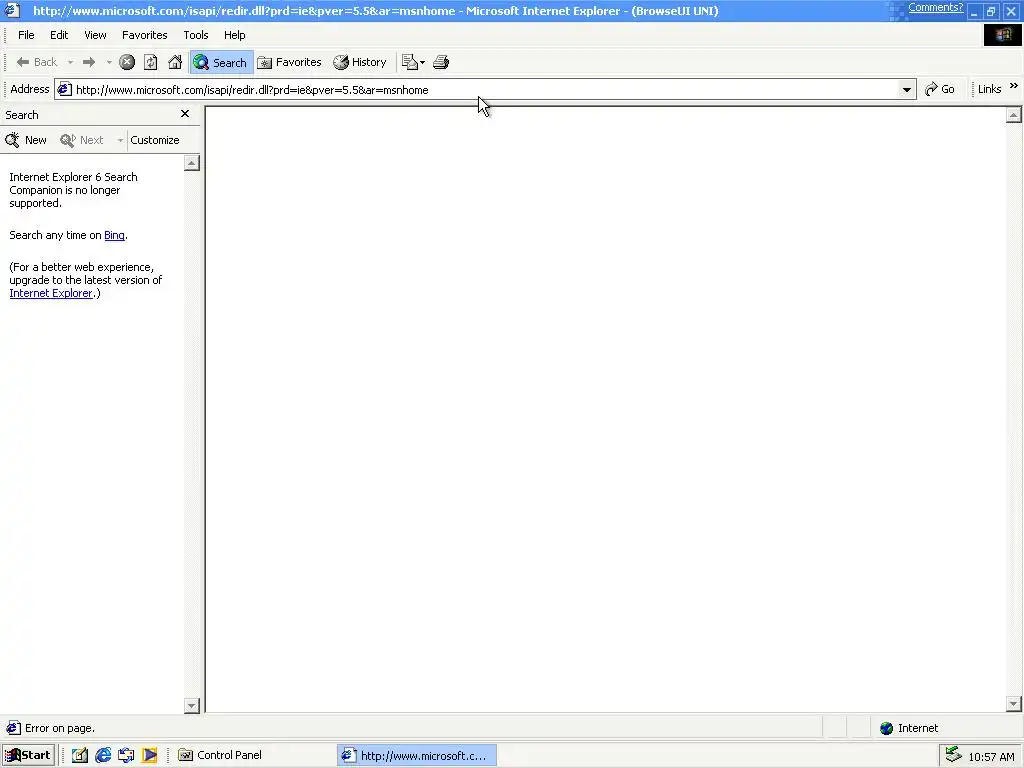The width and height of the screenshot is (1024, 768).
Task: Open the Next button dropdown arrow
Action: [x=120, y=140]
